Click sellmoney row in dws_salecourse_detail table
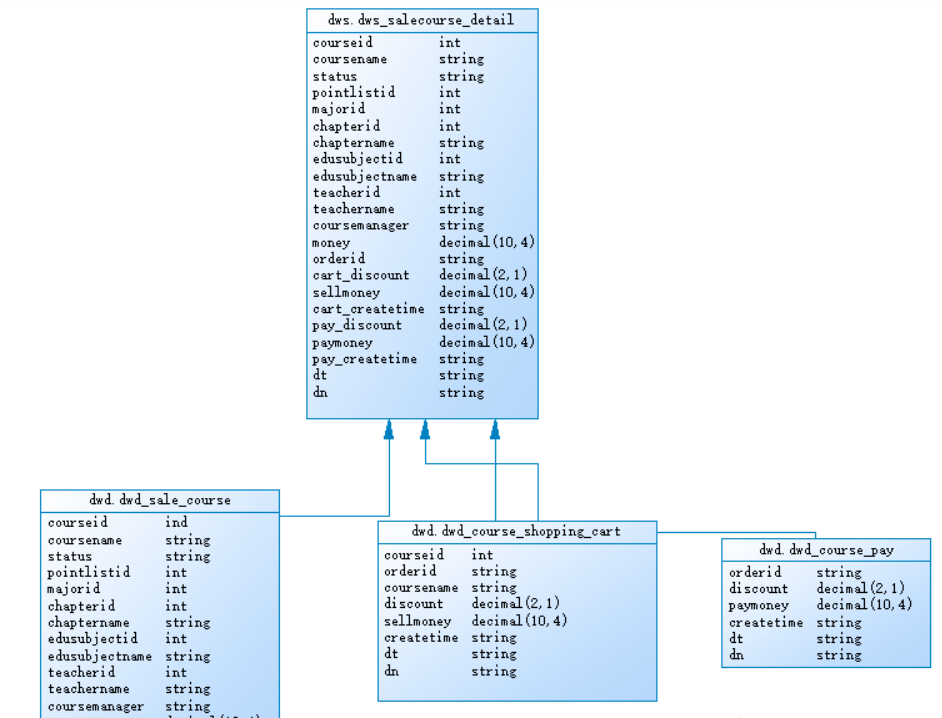The width and height of the screenshot is (942, 718). tap(422, 293)
